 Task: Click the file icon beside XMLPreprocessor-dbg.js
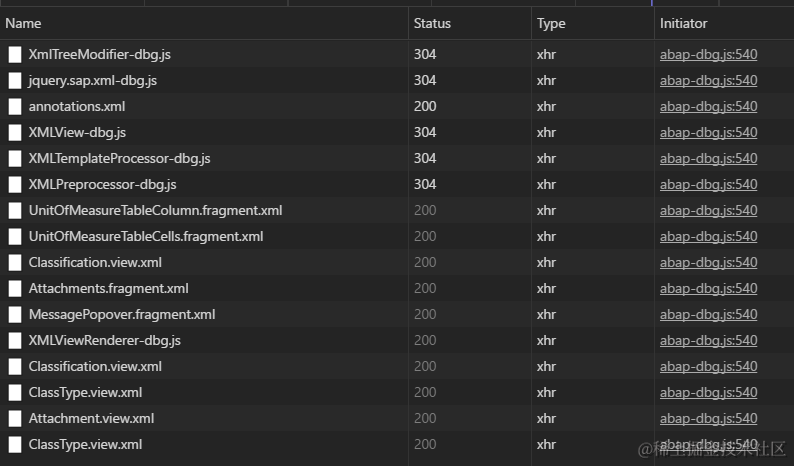point(15,184)
